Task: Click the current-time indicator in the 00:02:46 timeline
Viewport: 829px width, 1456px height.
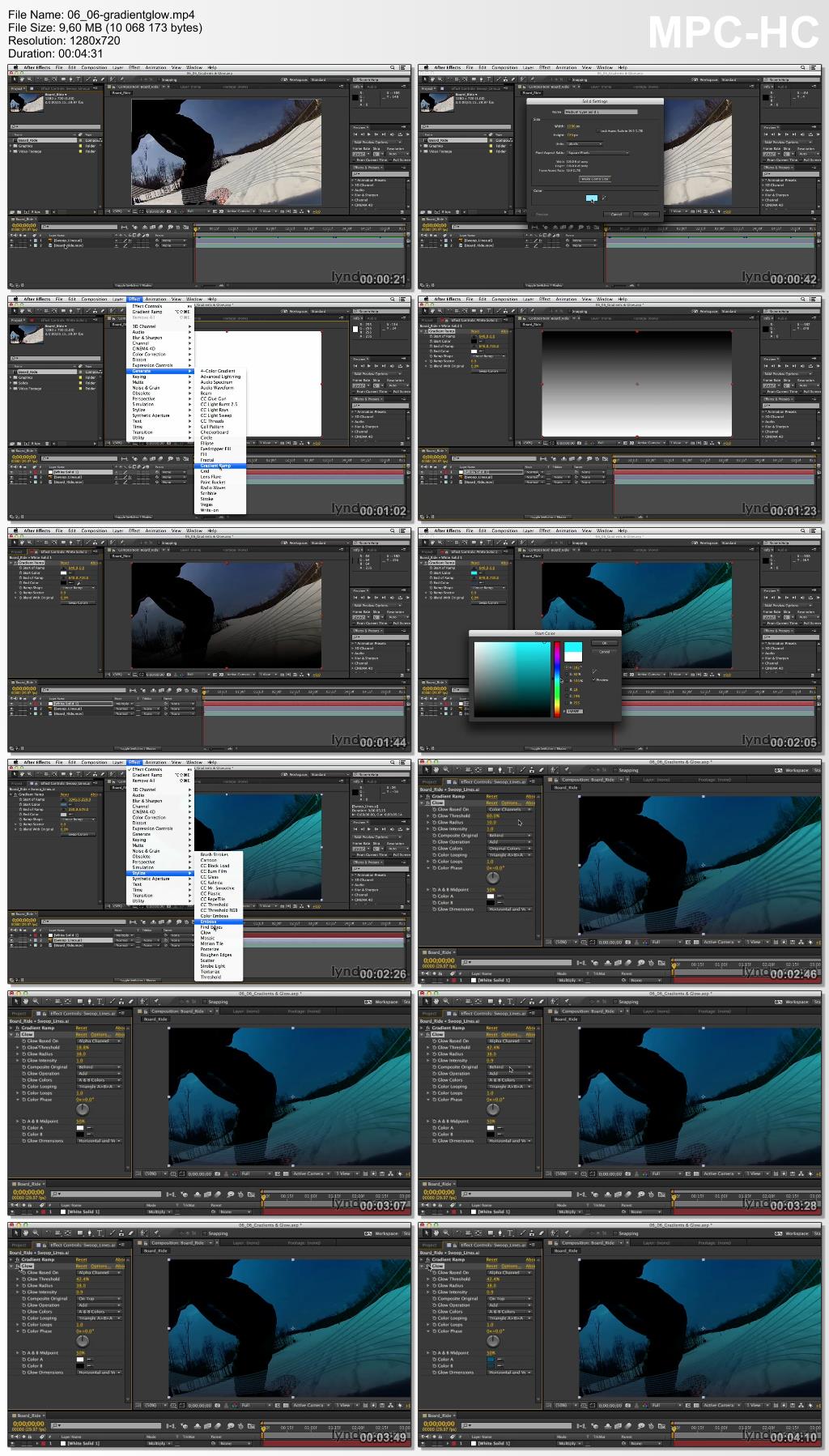Action: tap(674, 965)
